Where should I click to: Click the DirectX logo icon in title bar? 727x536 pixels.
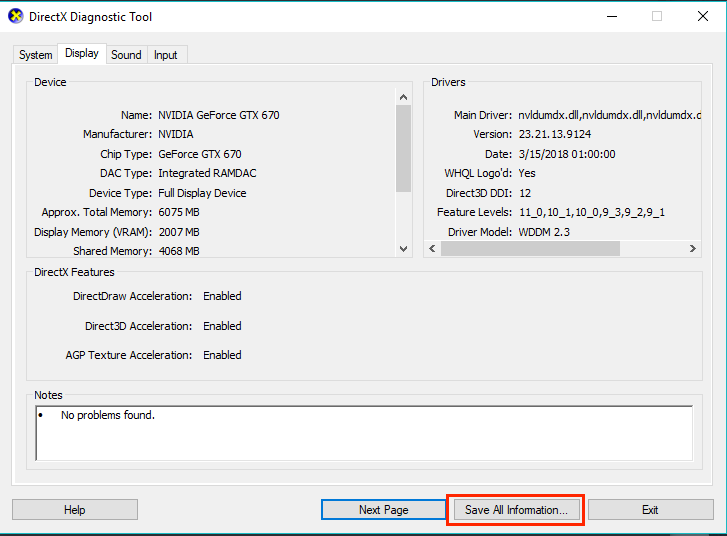click(16, 16)
